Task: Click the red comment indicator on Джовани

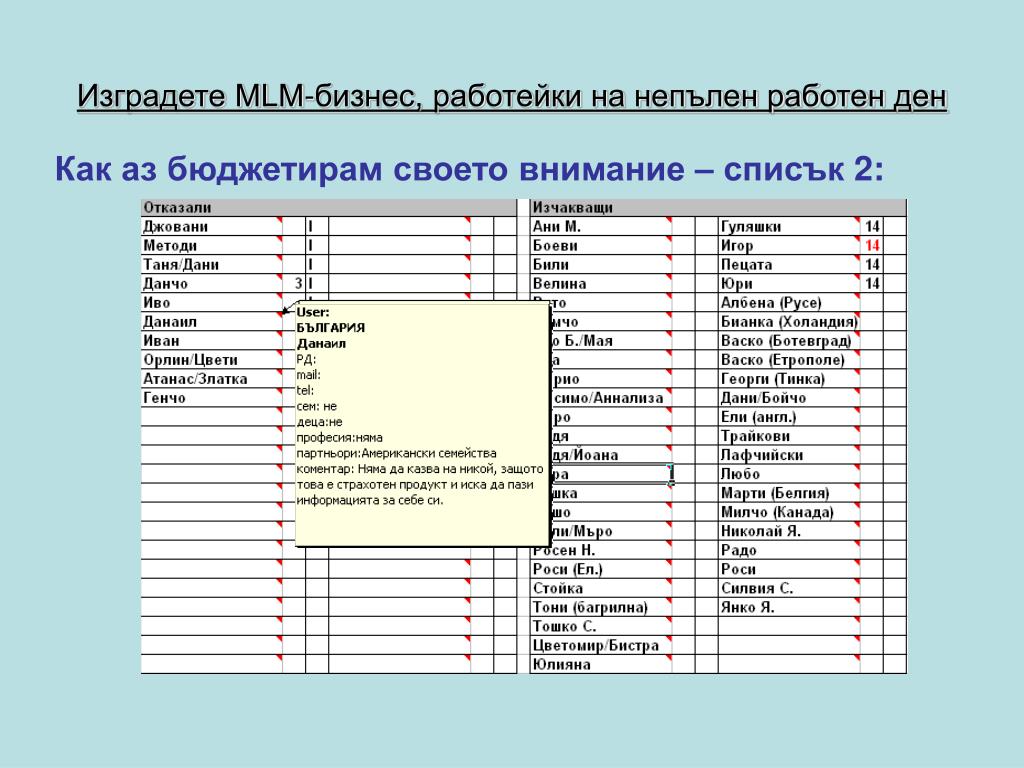Action: click(280, 221)
